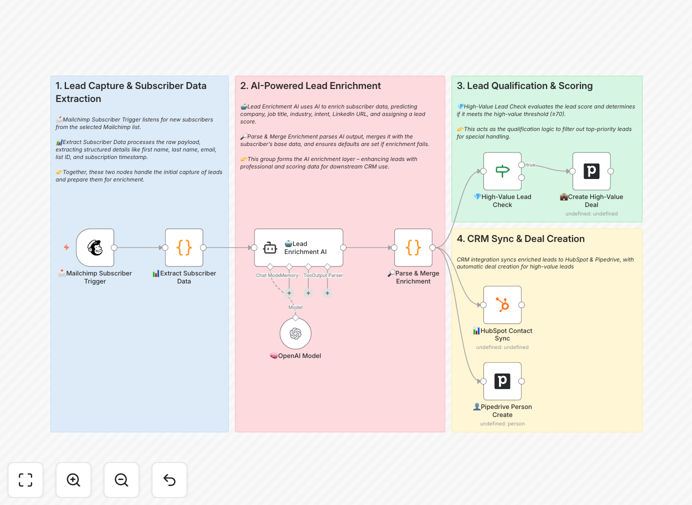This screenshot has height=505, width=692.
Task: Select the OpenAI Model node
Action: (296, 333)
